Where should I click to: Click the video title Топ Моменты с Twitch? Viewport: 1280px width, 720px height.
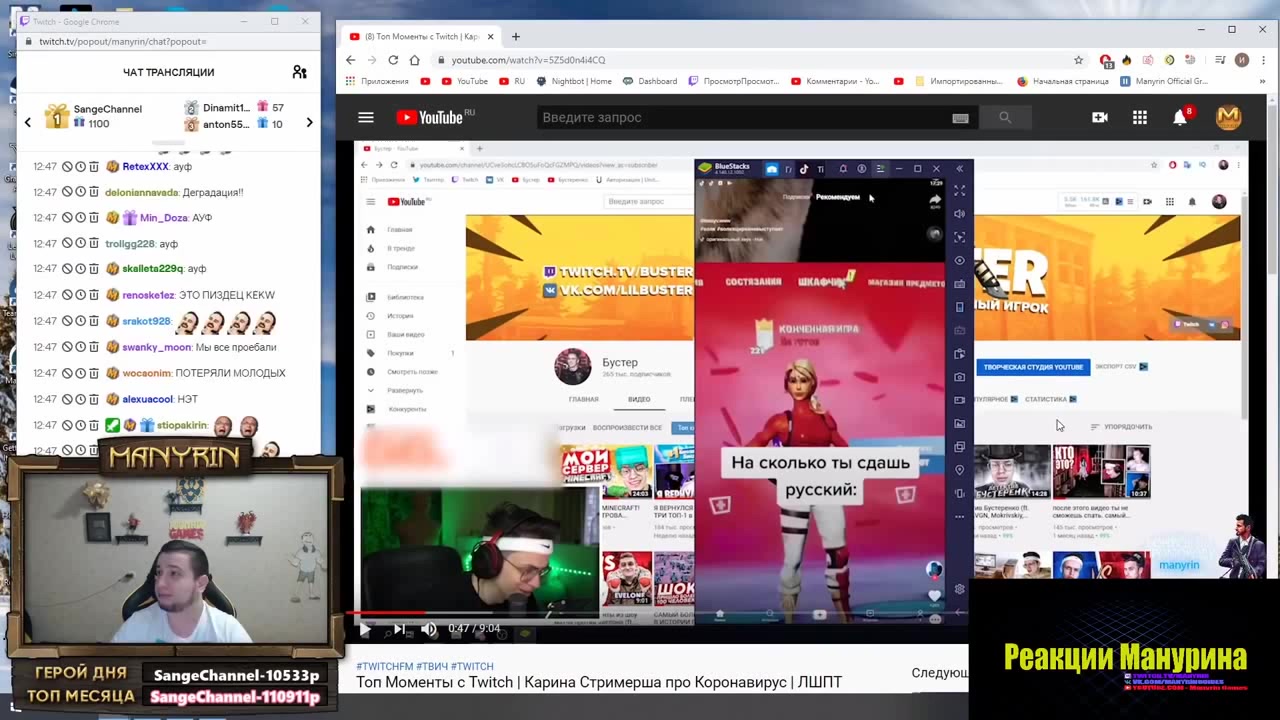point(599,682)
